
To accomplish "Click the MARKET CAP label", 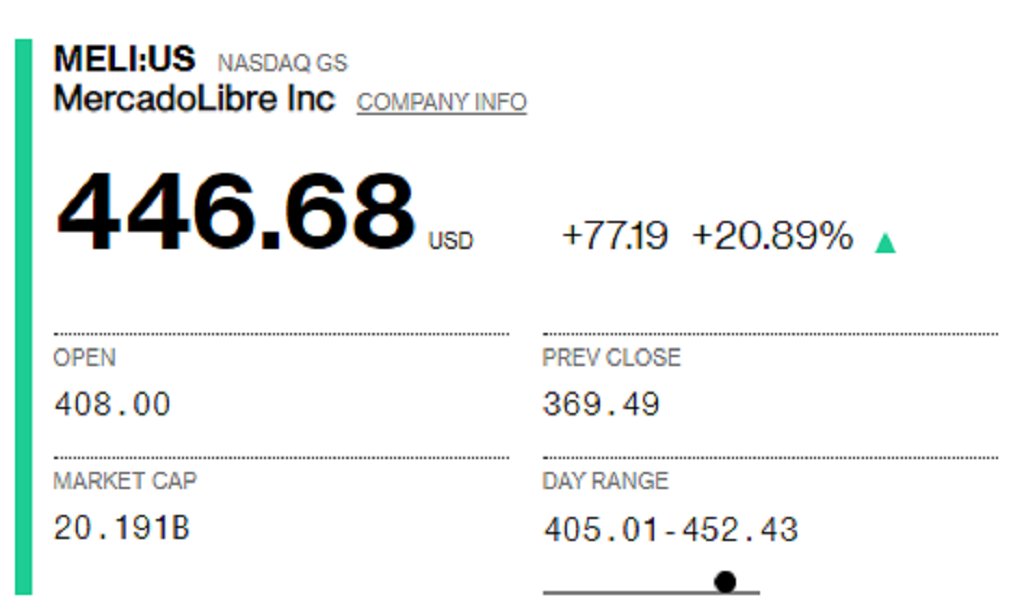I will point(125,481).
